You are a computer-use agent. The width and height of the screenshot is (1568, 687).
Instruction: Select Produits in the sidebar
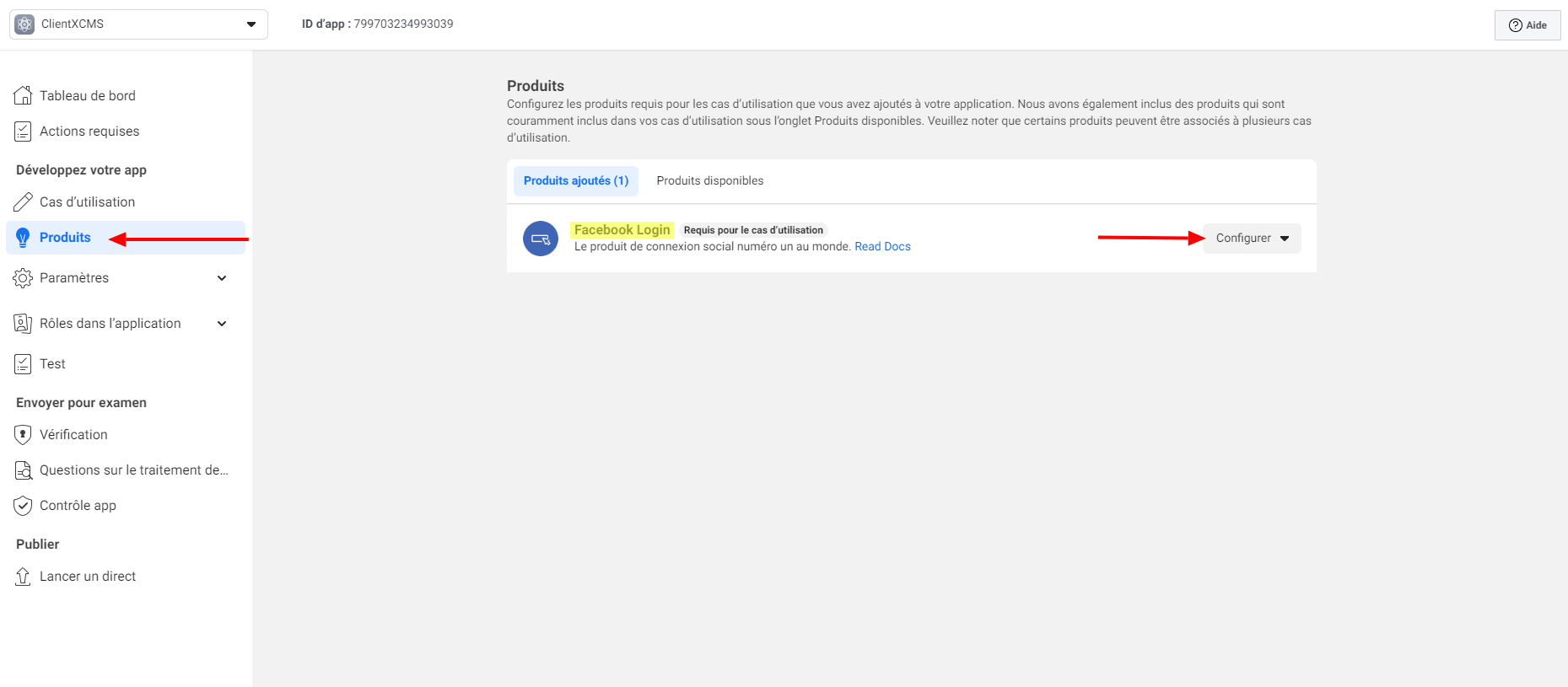coord(126,238)
